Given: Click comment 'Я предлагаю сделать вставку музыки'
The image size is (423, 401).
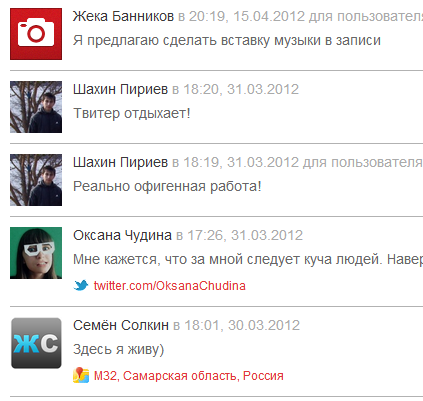Looking at the screenshot, I should [x=227, y=40].
